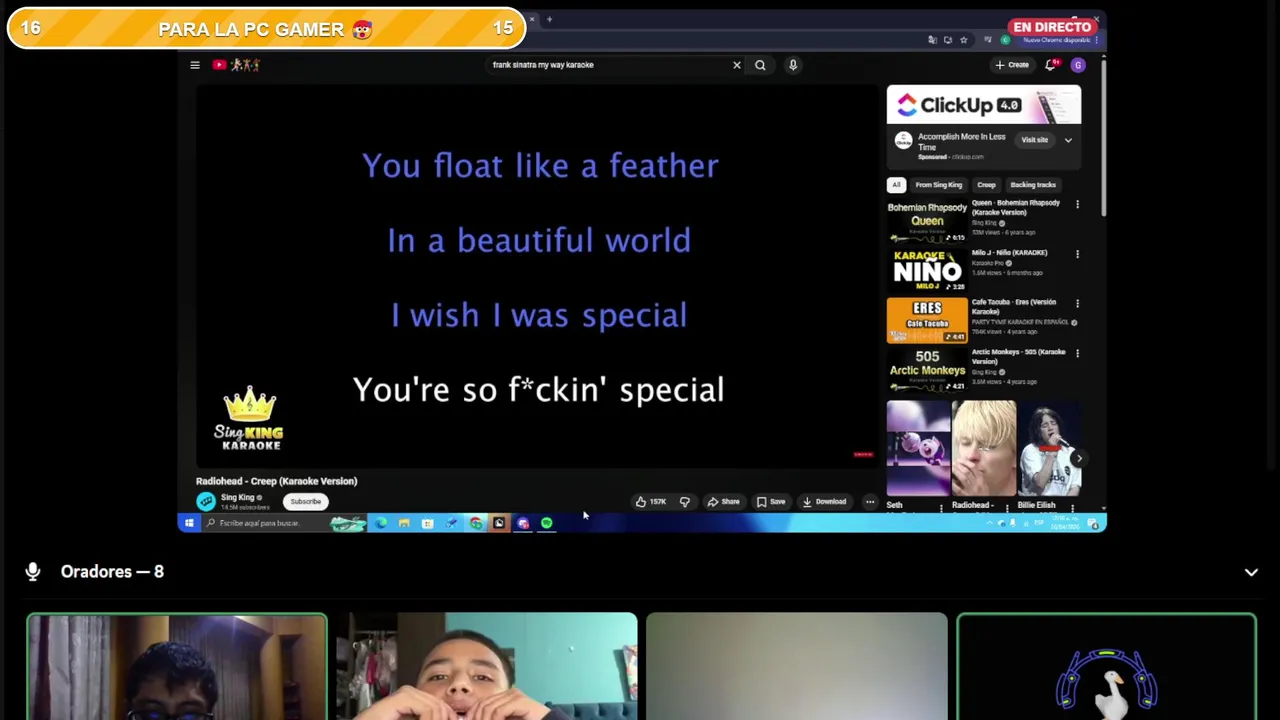Open the YouTube account avatar menu
1280x720 pixels.
pos(1078,65)
